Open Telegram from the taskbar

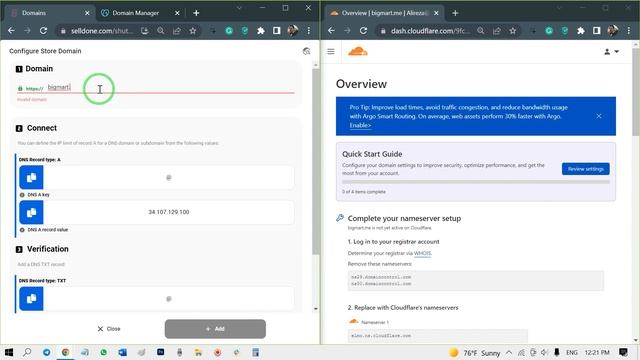point(47,352)
